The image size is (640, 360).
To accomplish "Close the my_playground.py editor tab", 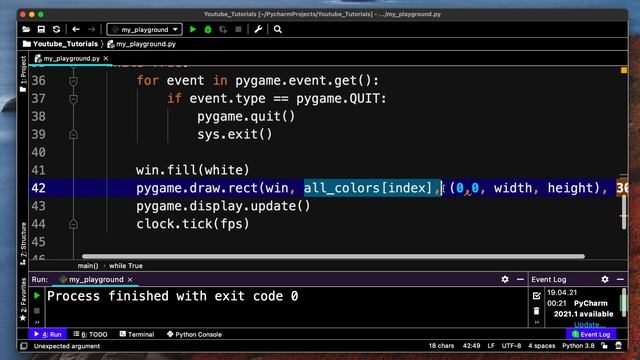I will coord(106,58).
